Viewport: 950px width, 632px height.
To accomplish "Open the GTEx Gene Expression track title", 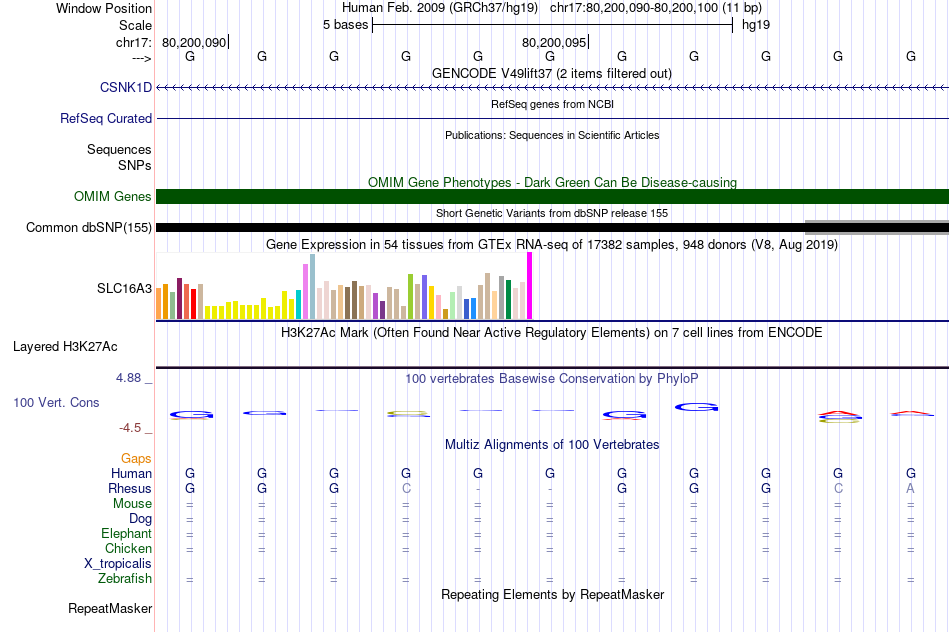I will click(552, 245).
